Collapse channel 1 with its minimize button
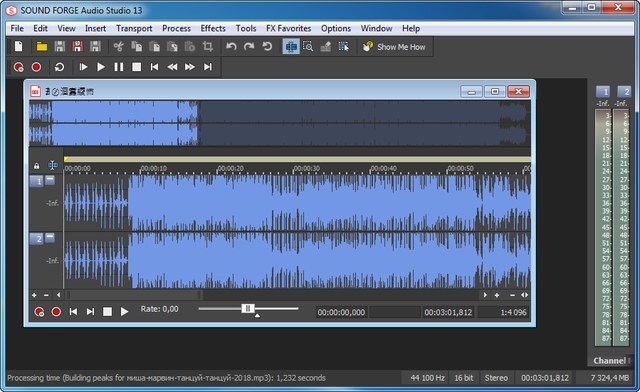Viewport: 640px width, 392px height. click(x=50, y=180)
